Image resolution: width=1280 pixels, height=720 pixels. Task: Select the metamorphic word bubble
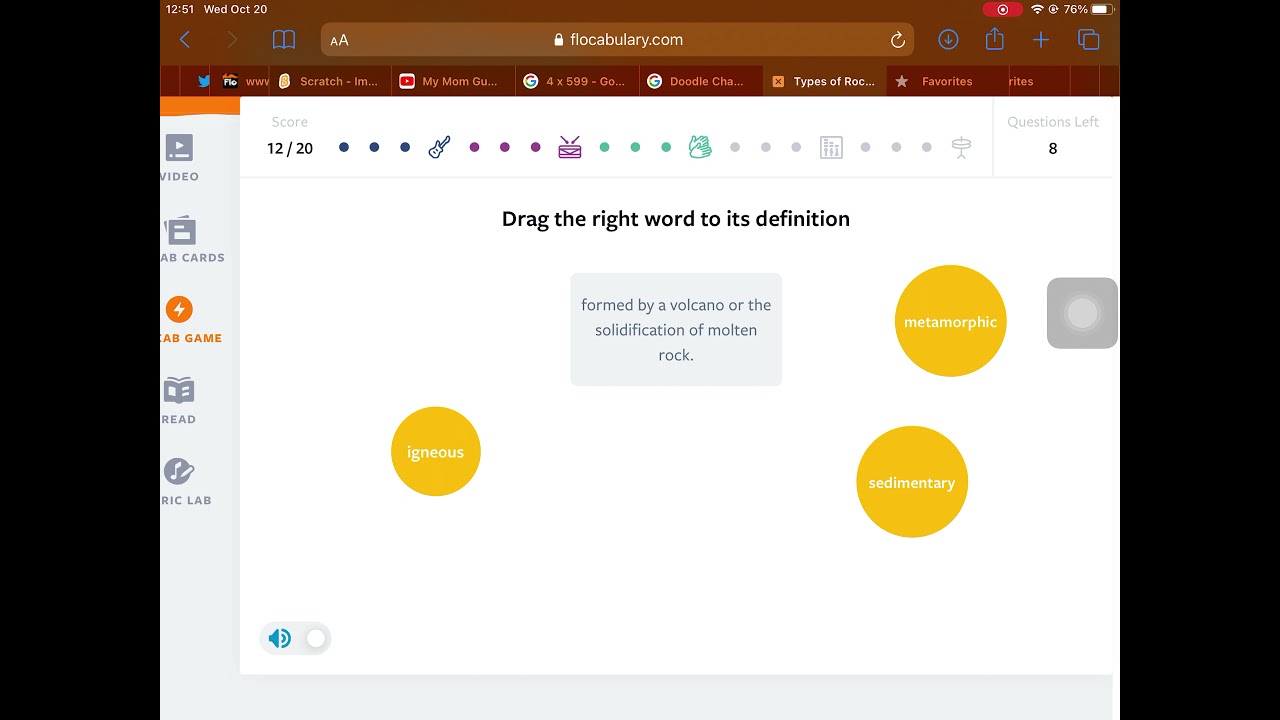click(950, 321)
